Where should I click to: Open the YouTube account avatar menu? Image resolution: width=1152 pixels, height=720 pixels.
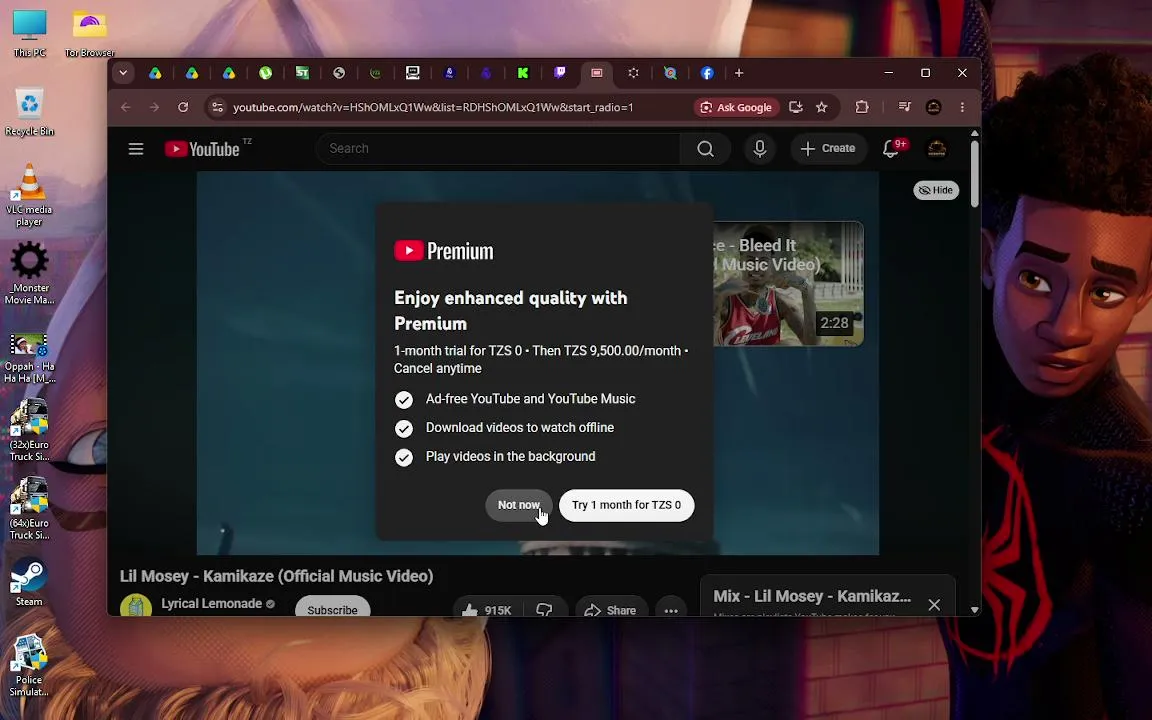(x=937, y=149)
